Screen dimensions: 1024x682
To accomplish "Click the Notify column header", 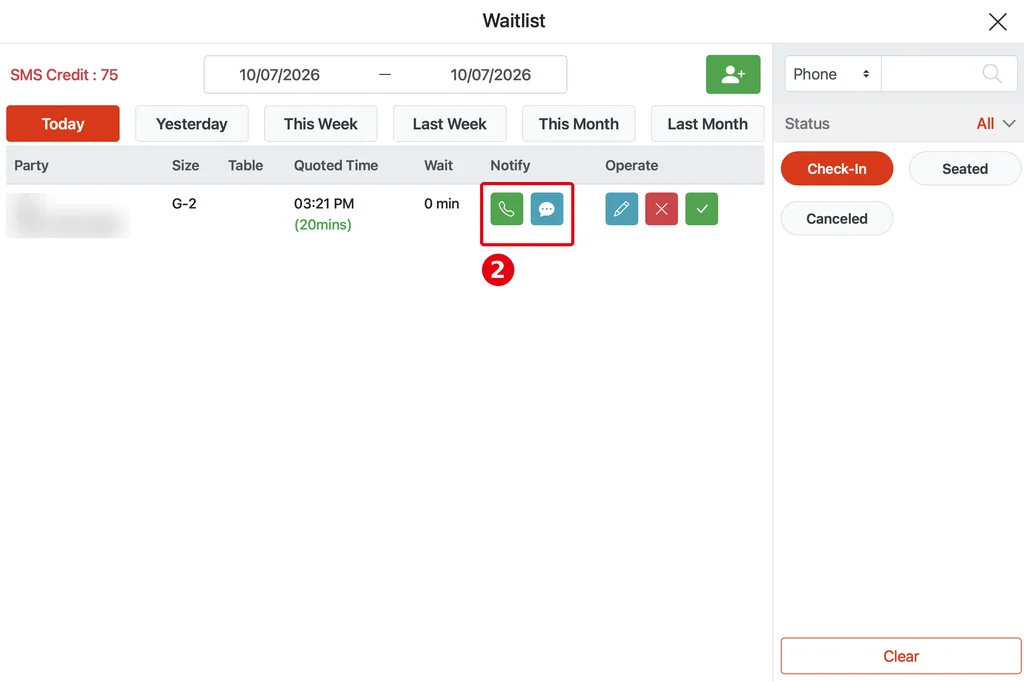I will pyautogui.click(x=510, y=165).
